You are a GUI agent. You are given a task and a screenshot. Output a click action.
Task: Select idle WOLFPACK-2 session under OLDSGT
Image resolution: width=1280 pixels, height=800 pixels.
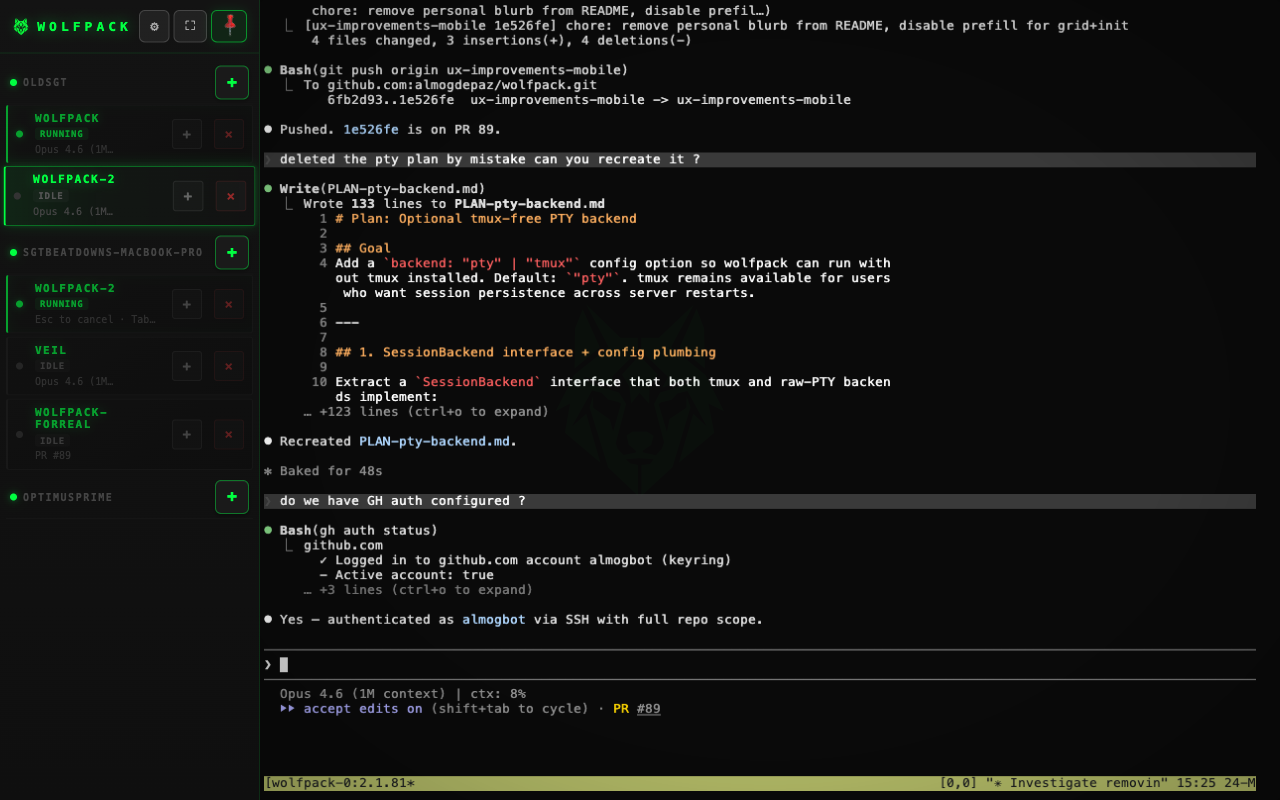coord(129,196)
